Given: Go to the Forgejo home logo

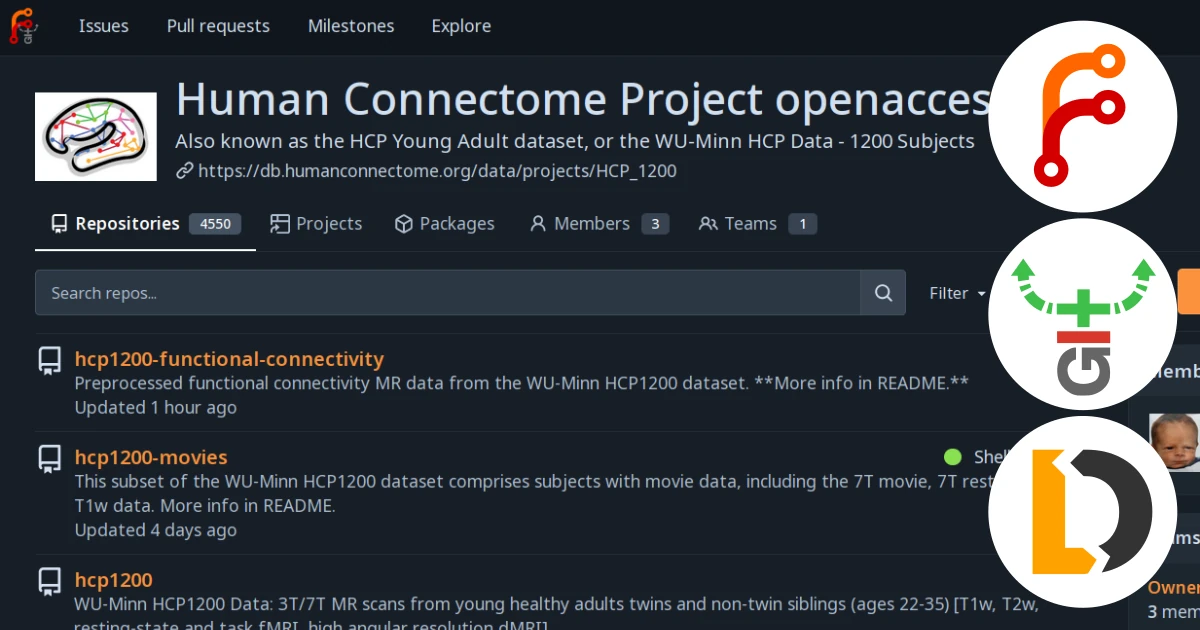Looking at the screenshot, I should [21, 26].
